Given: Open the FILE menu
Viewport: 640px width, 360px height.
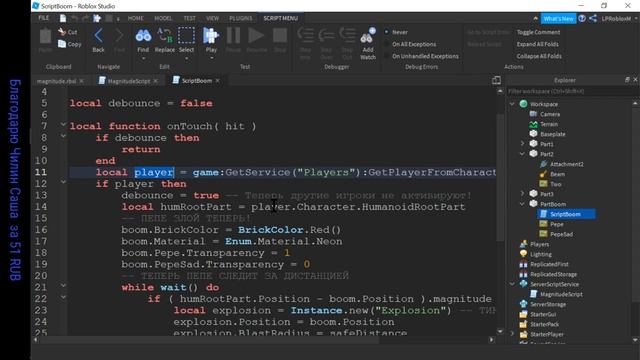Looking at the screenshot, I should (x=43, y=18).
